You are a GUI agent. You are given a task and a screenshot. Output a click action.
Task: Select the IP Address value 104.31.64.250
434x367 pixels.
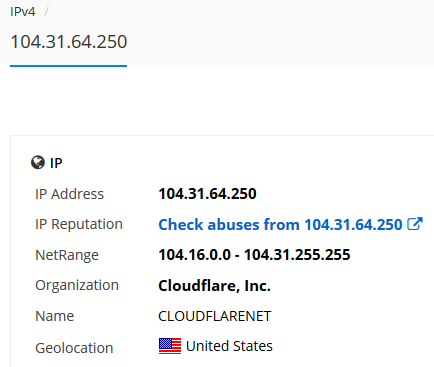pyautogui.click(x=207, y=194)
